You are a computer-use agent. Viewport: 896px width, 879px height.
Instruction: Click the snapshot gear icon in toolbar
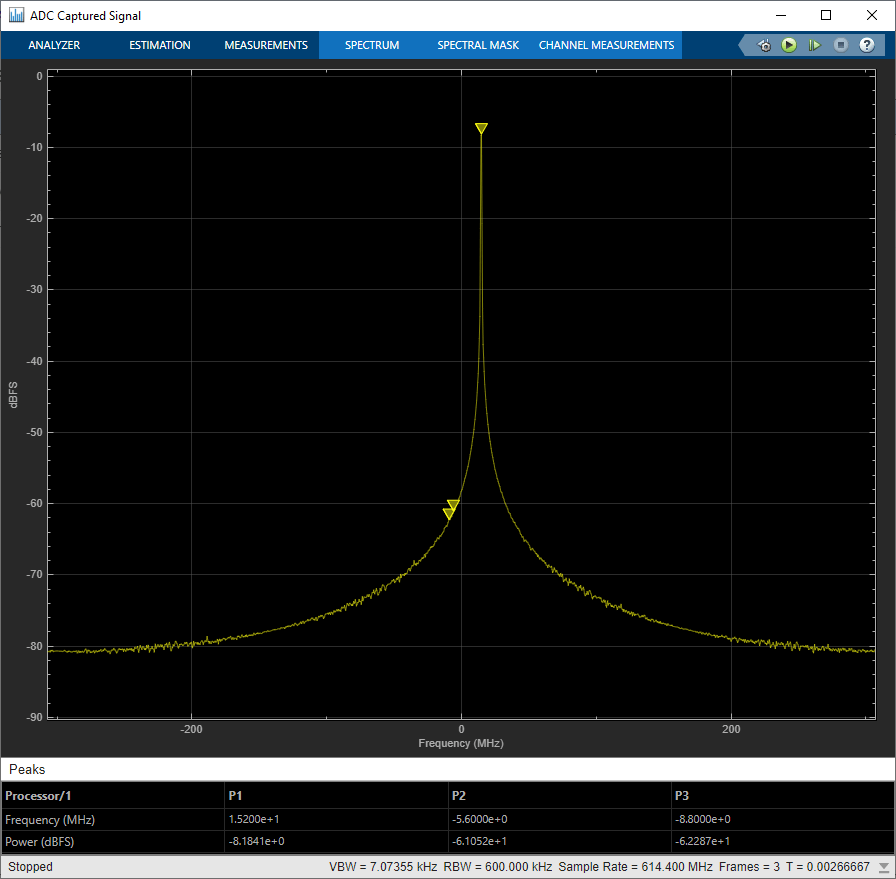click(x=764, y=45)
